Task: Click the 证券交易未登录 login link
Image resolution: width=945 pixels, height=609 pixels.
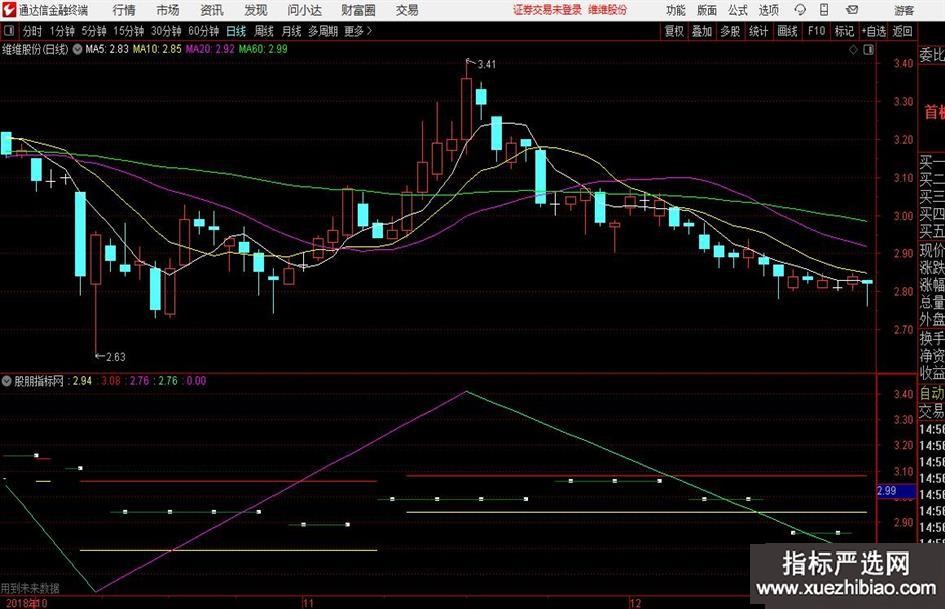Action: pyautogui.click(x=547, y=10)
